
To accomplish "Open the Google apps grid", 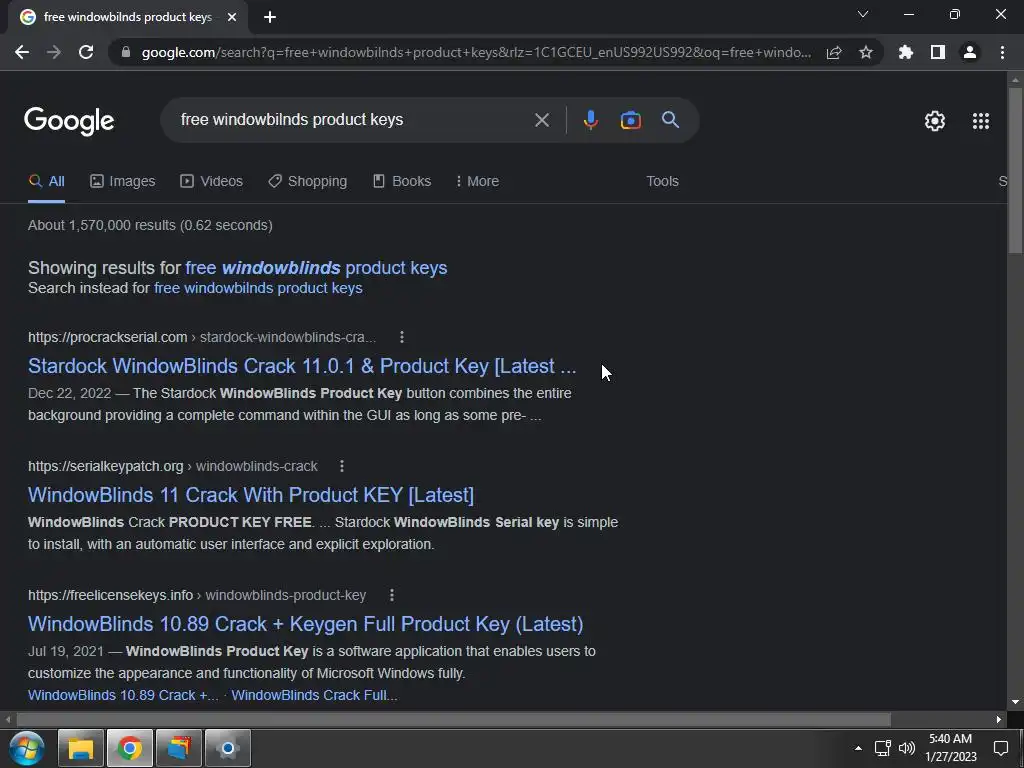I will (981, 121).
